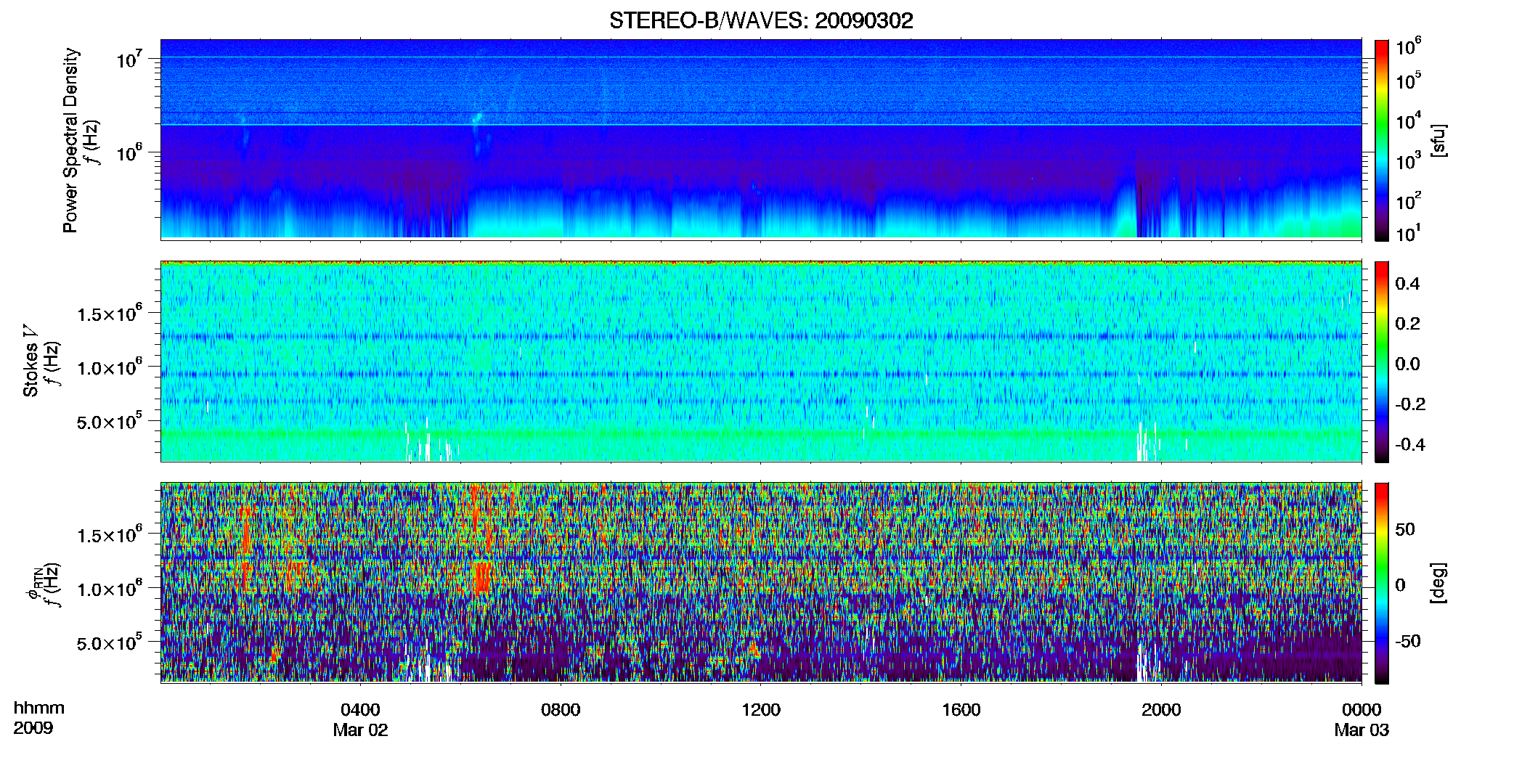
Task: Click the [sfu] colorbar unit label
Action: [1438, 140]
